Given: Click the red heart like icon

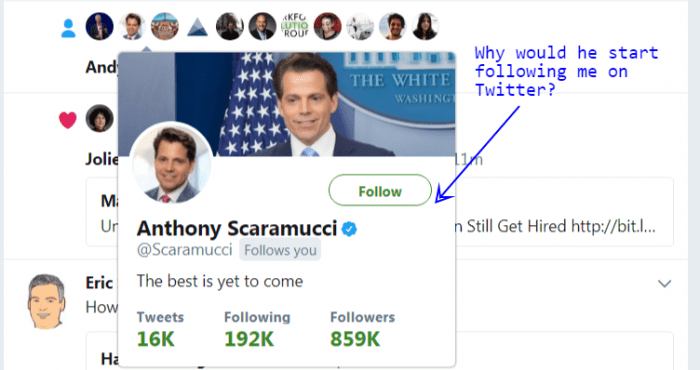Looking at the screenshot, I should coord(68,120).
